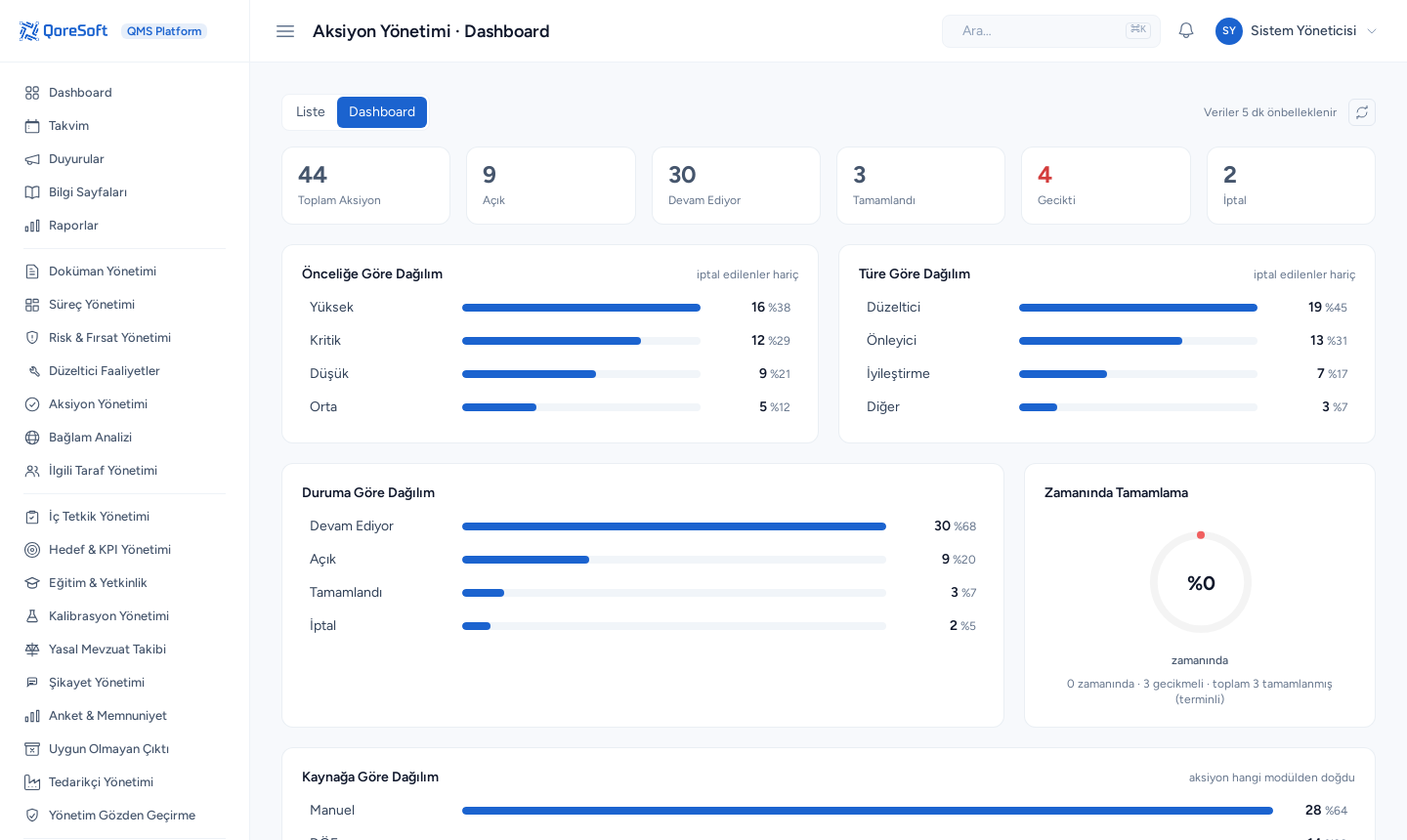Click the 'Kritik' priority row label
Viewport: 1407px width, 840px height.
[325, 341]
